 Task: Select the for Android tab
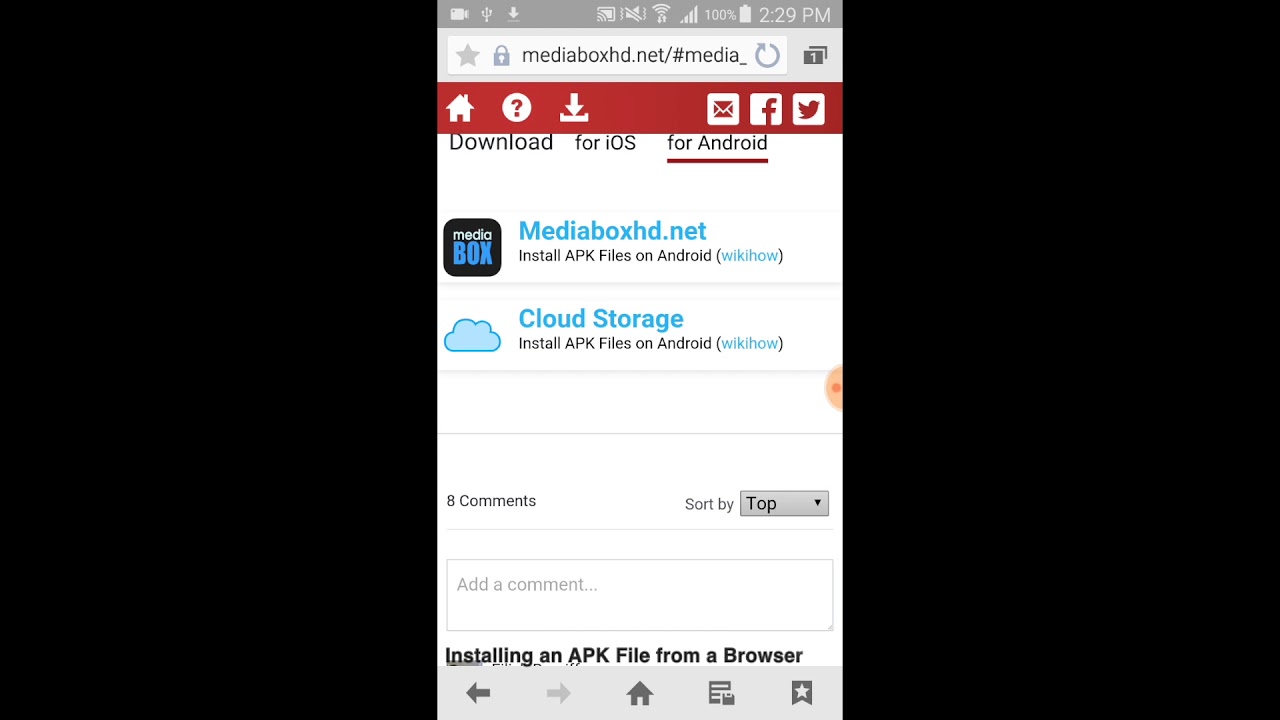pyautogui.click(x=717, y=143)
